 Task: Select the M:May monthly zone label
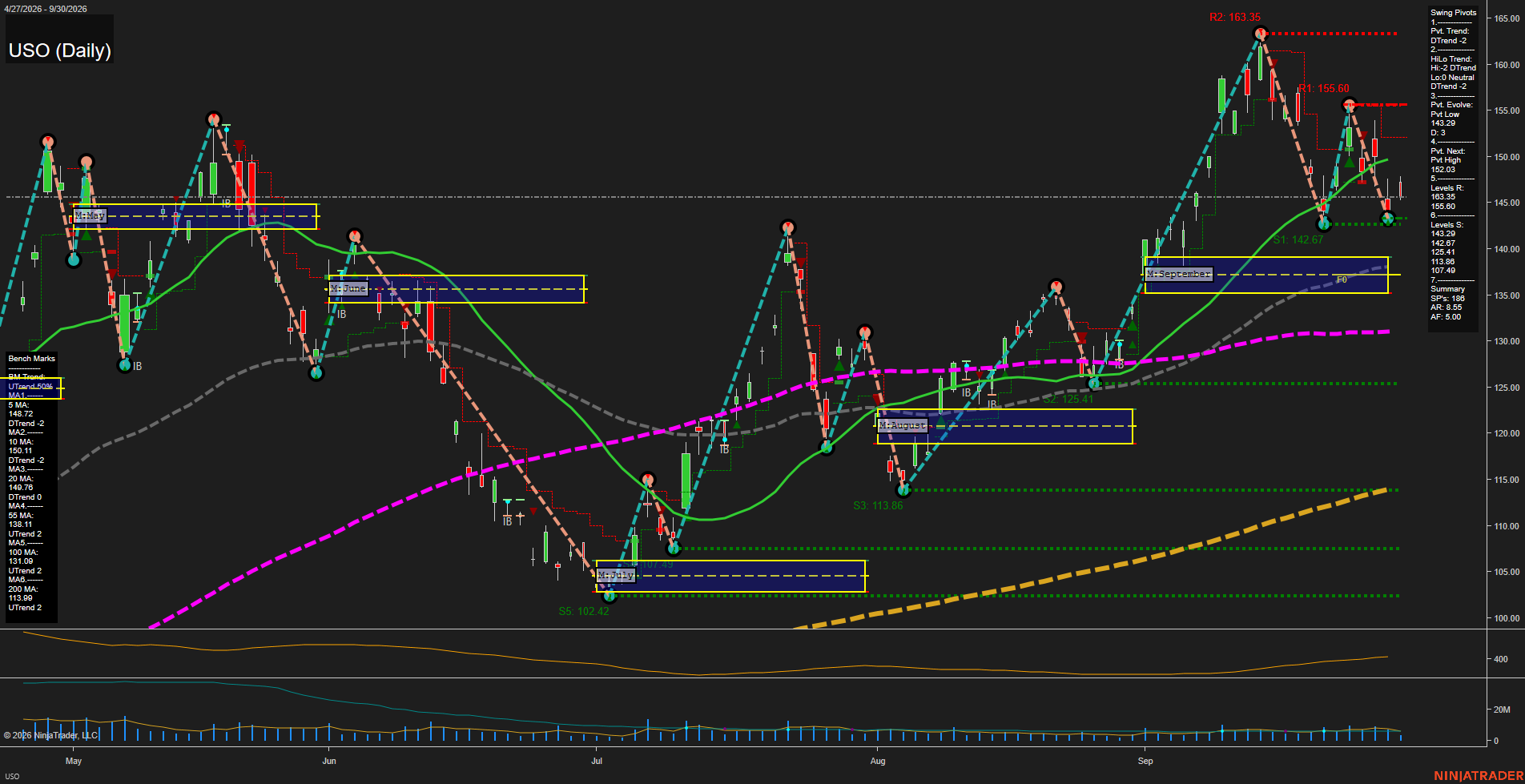coord(90,215)
